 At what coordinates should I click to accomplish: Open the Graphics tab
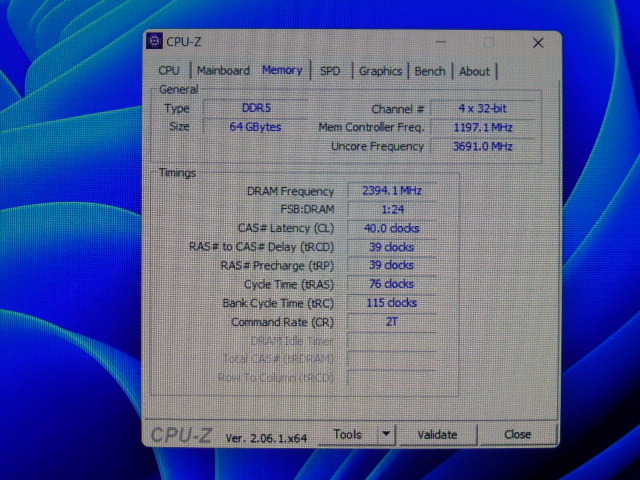pyautogui.click(x=380, y=71)
